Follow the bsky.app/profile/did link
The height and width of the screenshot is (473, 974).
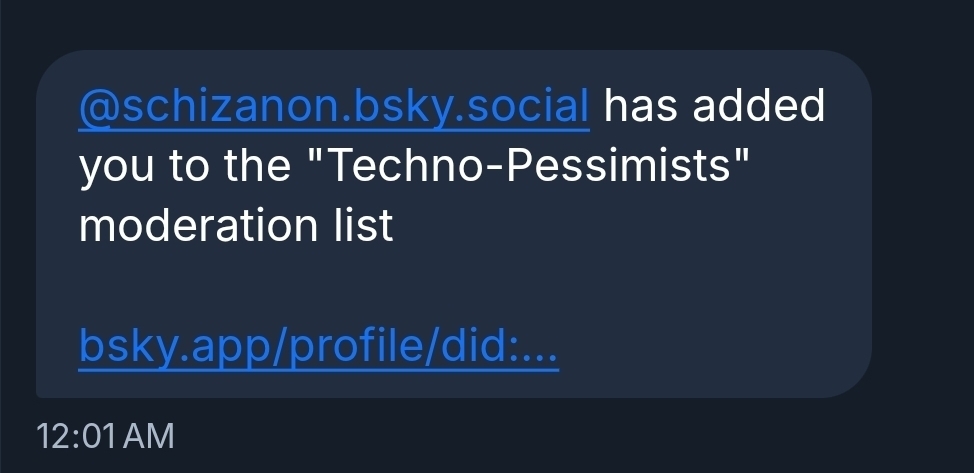click(318, 347)
